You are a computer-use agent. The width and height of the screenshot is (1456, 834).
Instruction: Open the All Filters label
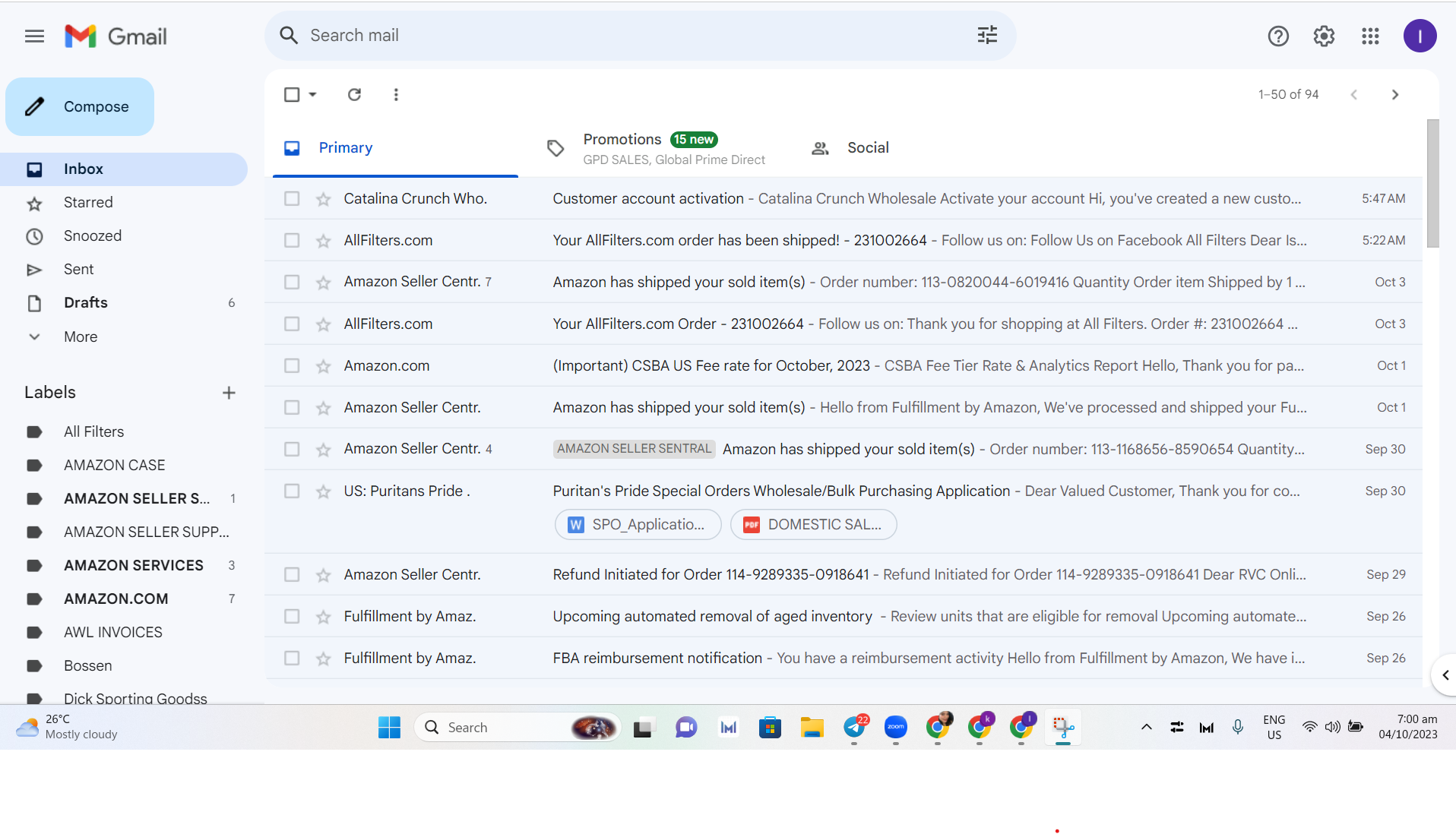93,432
